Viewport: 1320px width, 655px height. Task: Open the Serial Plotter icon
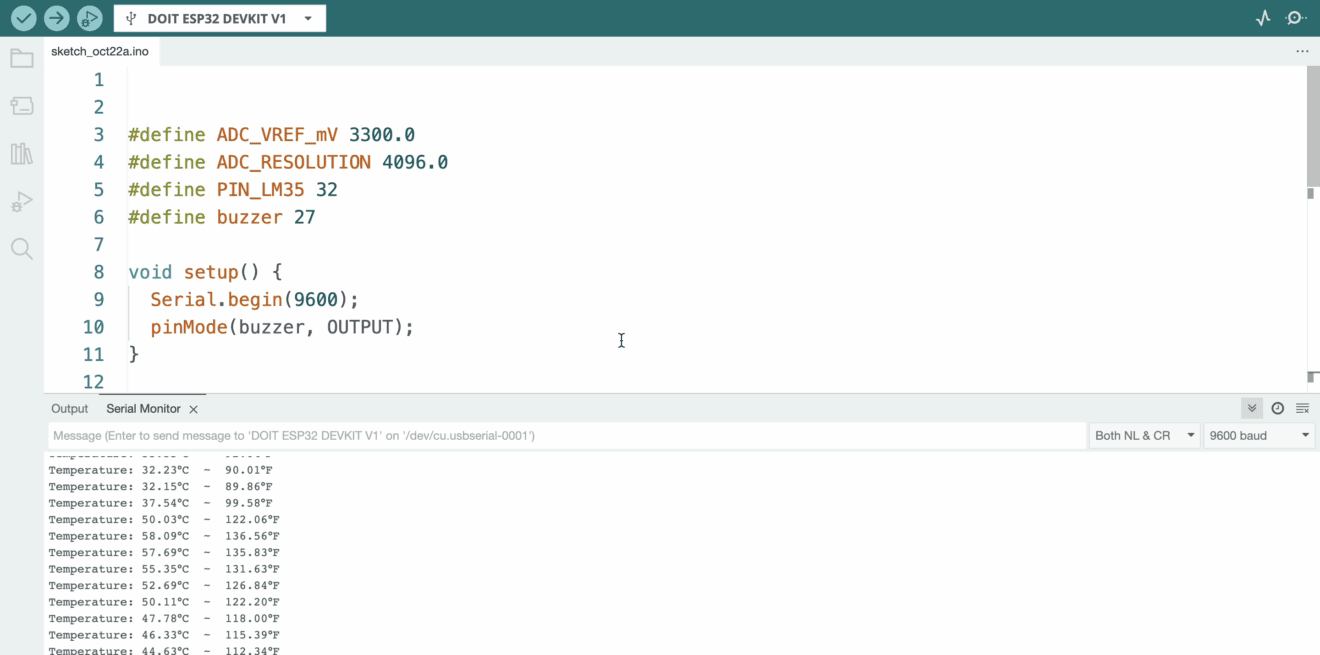[x=1263, y=18]
